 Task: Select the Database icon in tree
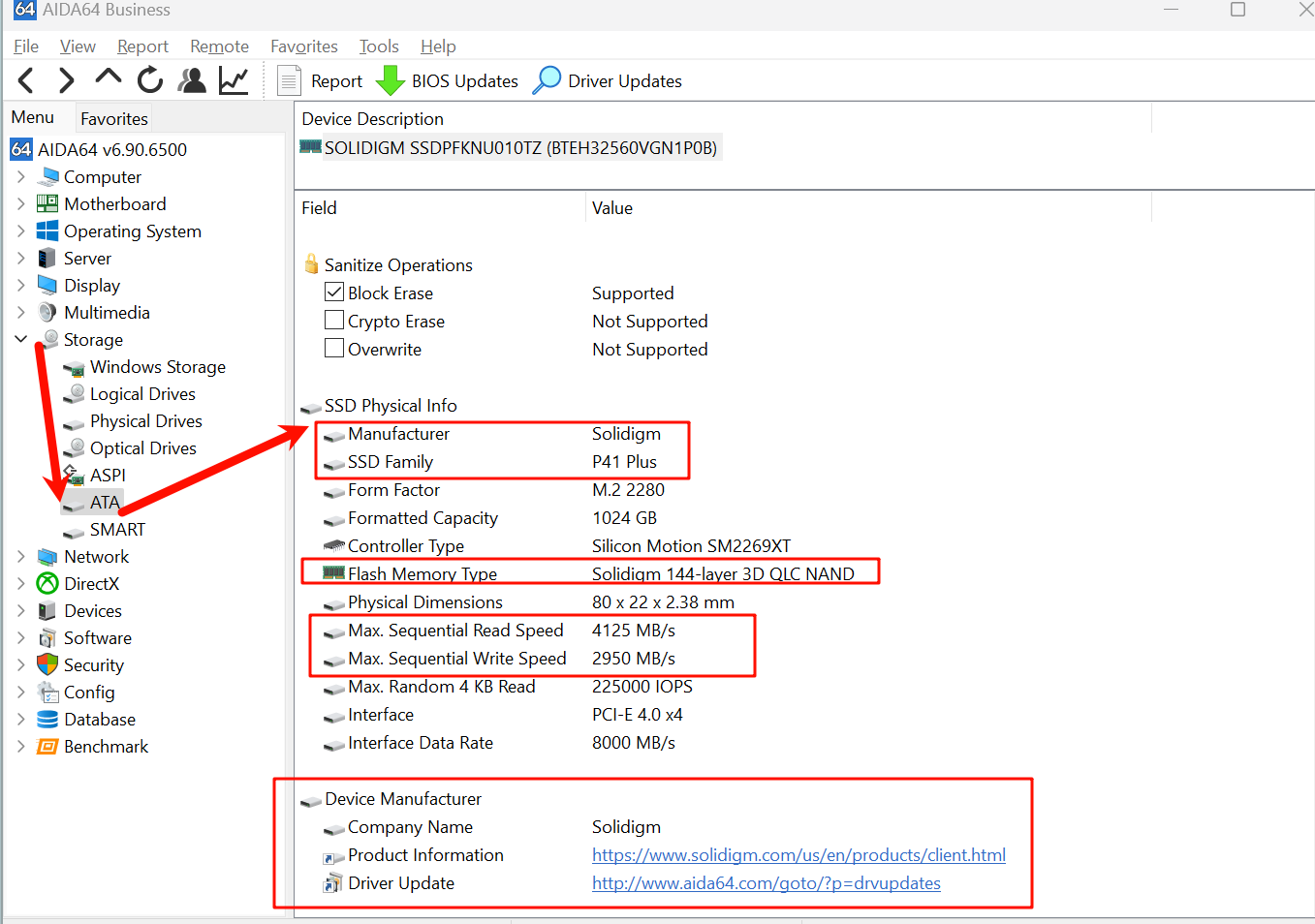coord(47,720)
